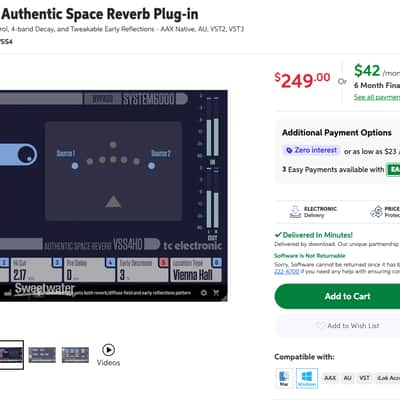Open video settings gear icon

pos(204,293)
